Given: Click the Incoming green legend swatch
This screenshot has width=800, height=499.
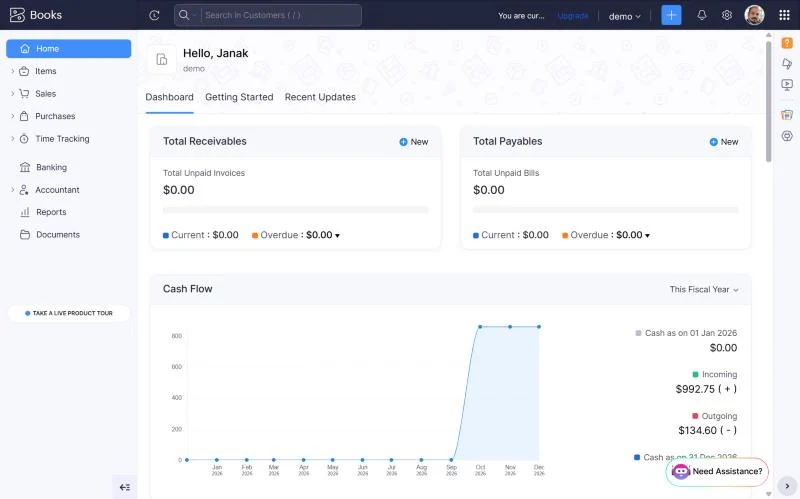Looking at the screenshot, I should [x=695, y=375].
